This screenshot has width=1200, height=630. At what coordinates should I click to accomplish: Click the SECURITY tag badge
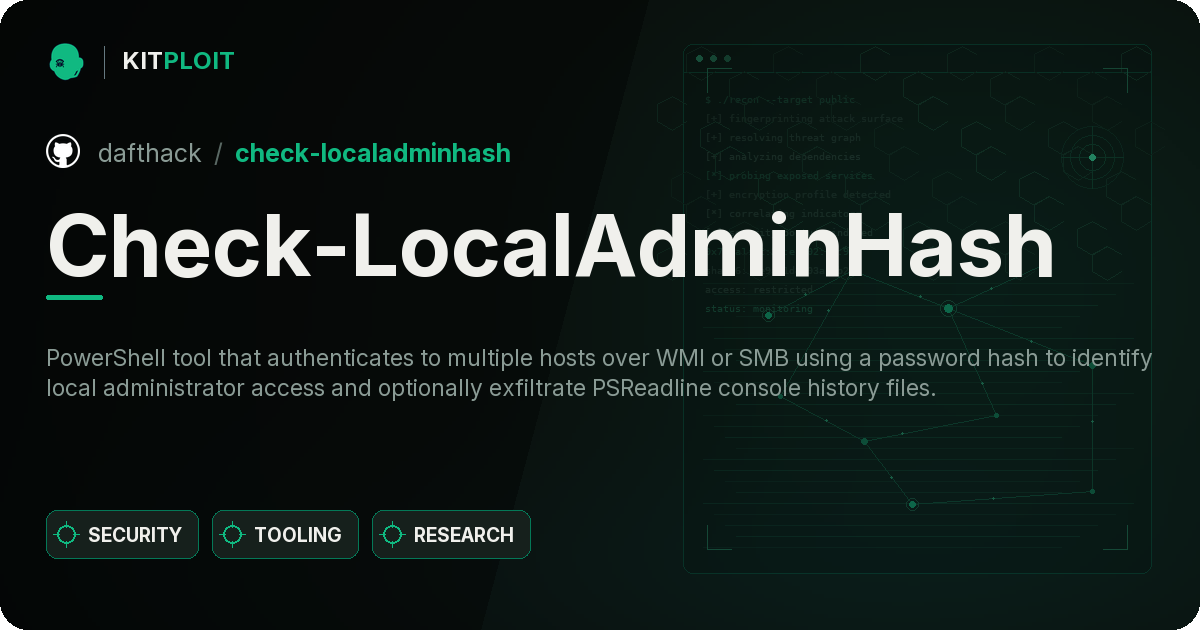click(122, 535)
